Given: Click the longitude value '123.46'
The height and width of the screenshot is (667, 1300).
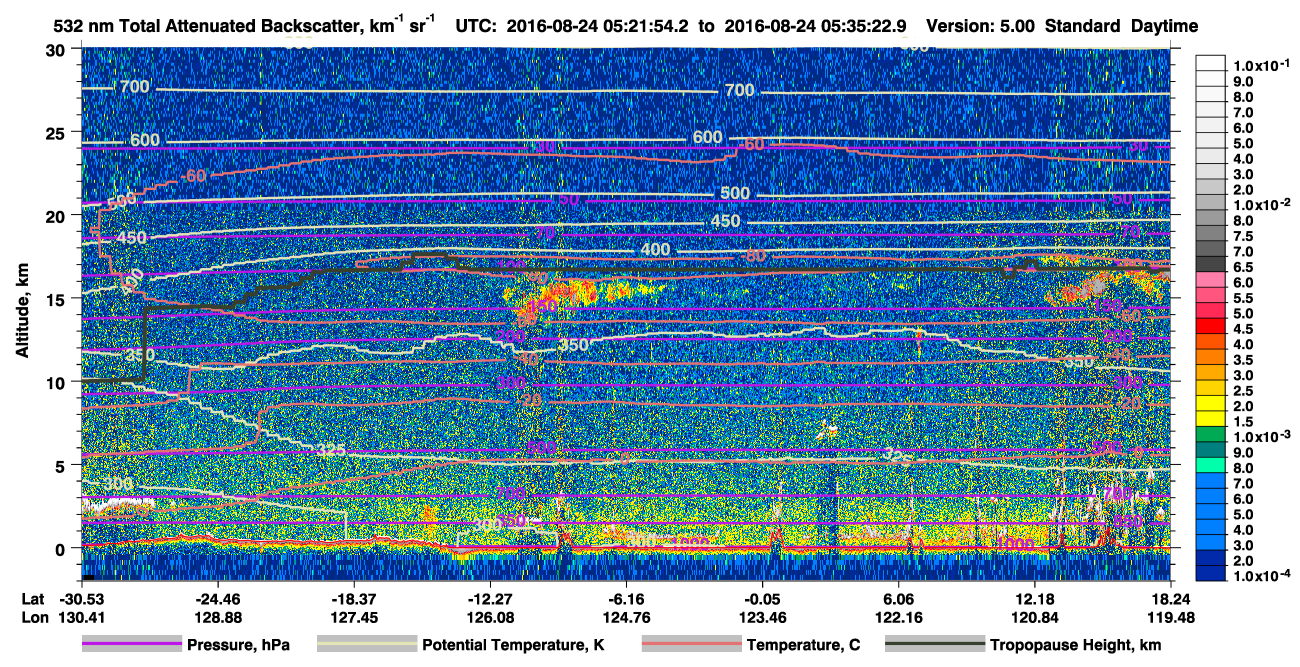Looking at the screenshot, I should [x=762, y=617].
